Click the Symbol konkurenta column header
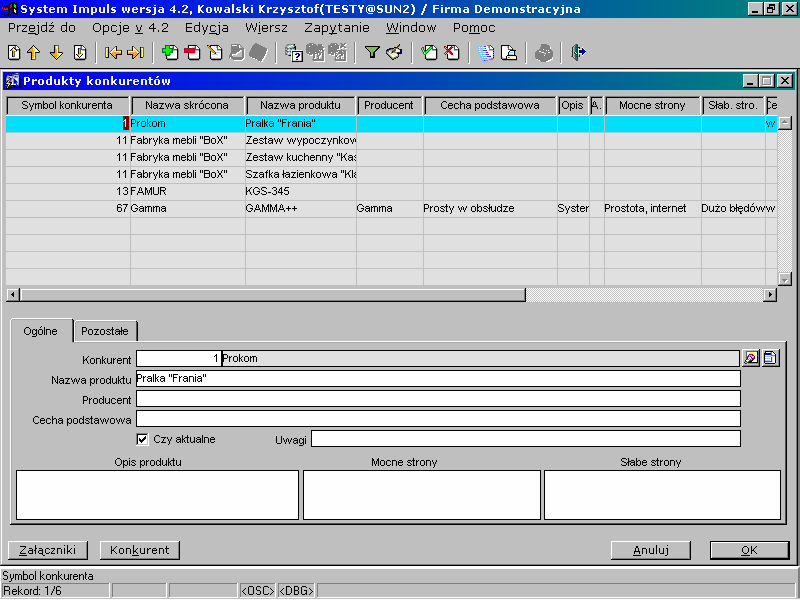 [x=67, y=106]
